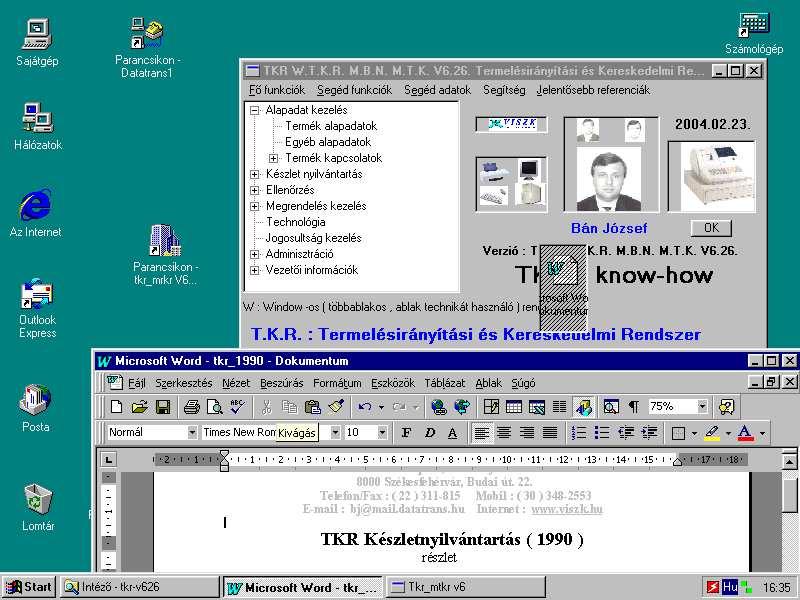Image resolution: width=800 pixels, height=600 pixels.
Task: Apply the yellow highlight color button
Action: point(712,433)
